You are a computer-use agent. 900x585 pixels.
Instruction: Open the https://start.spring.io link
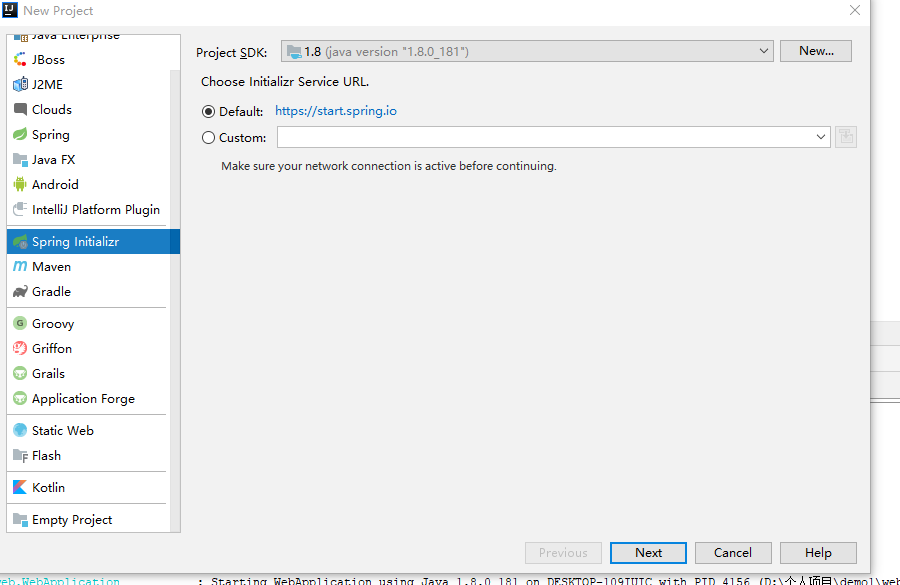click(x=336, y=111)
